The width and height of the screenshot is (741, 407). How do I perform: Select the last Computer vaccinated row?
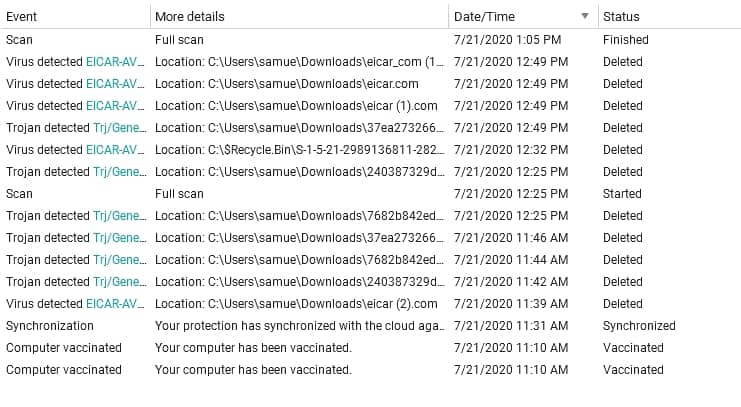coord(370,370)
